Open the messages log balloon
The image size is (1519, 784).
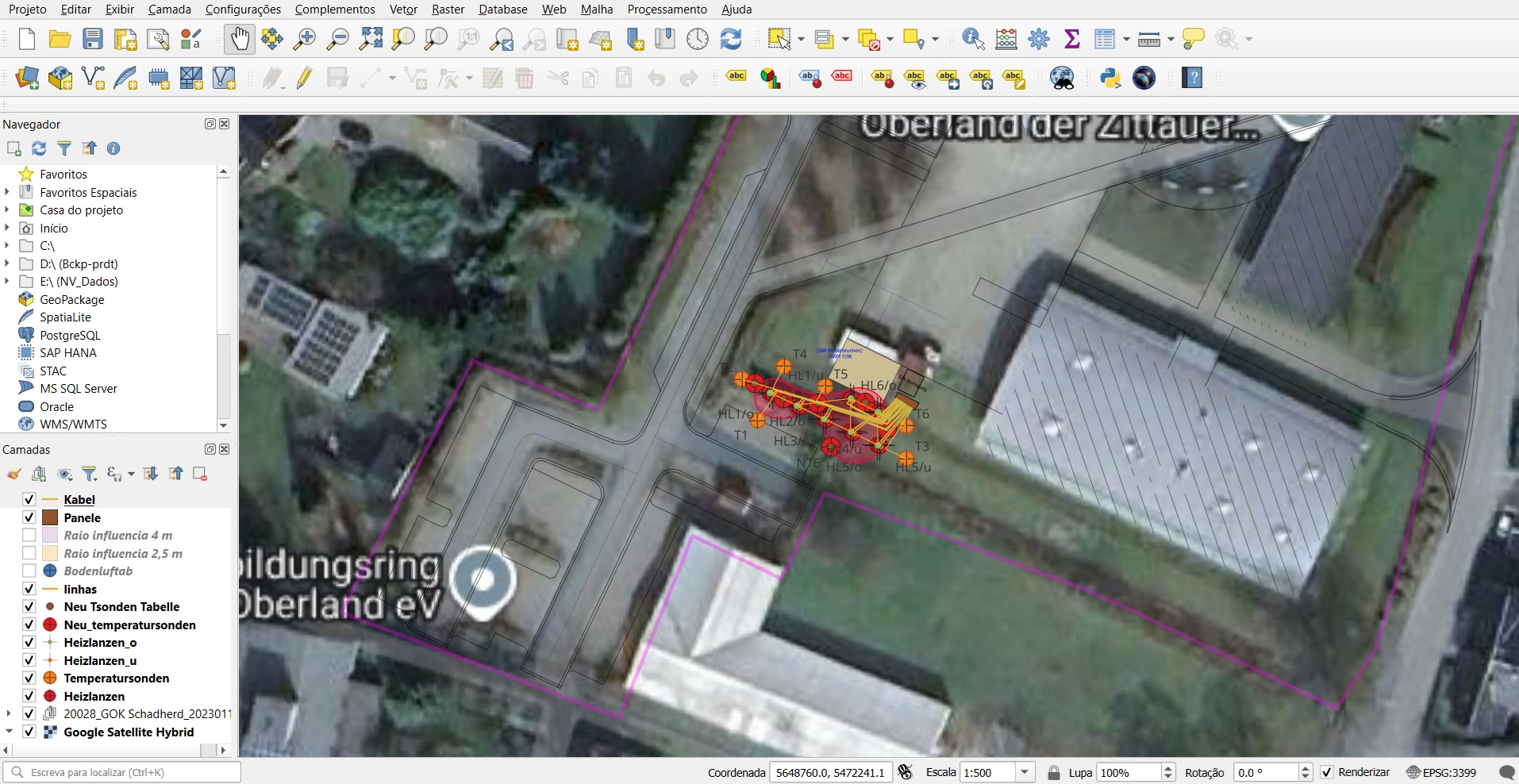pos(1507,772)
